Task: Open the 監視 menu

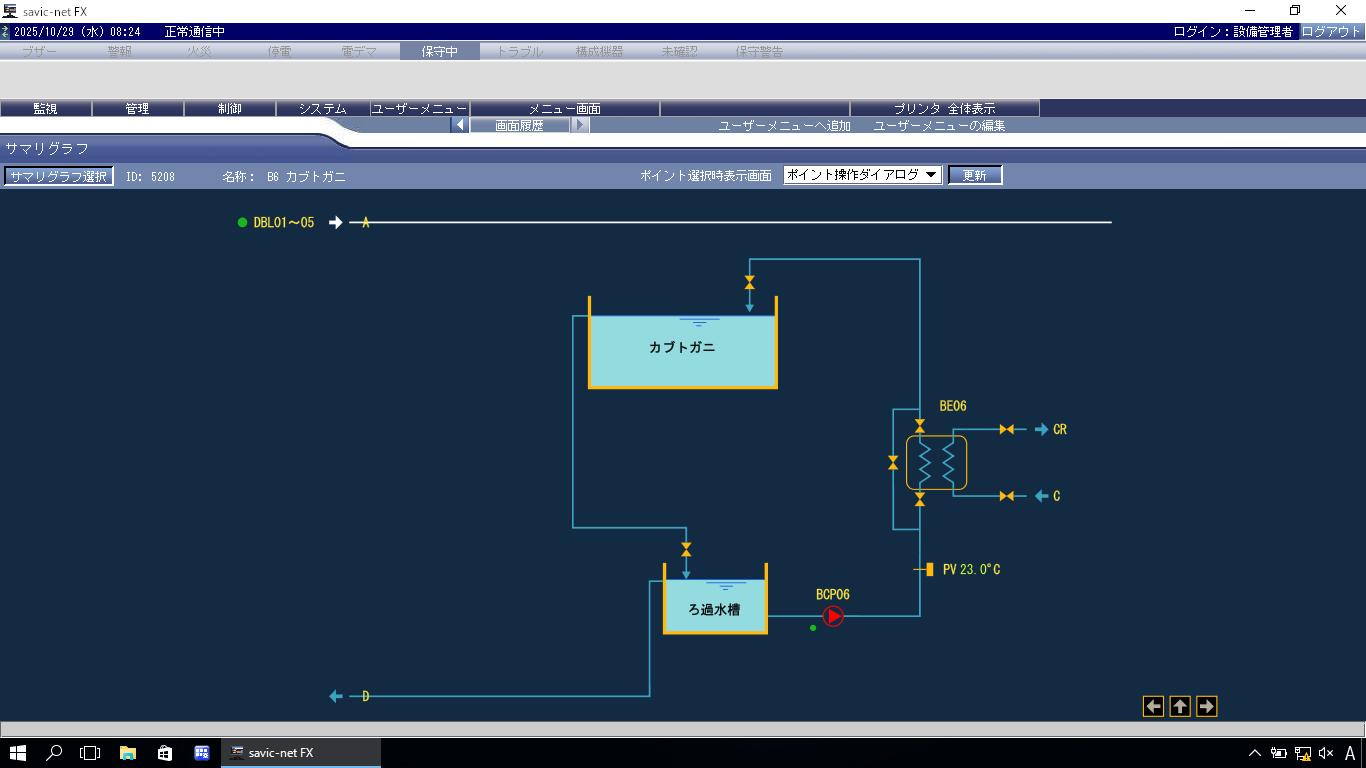Action: click(46, 108)
